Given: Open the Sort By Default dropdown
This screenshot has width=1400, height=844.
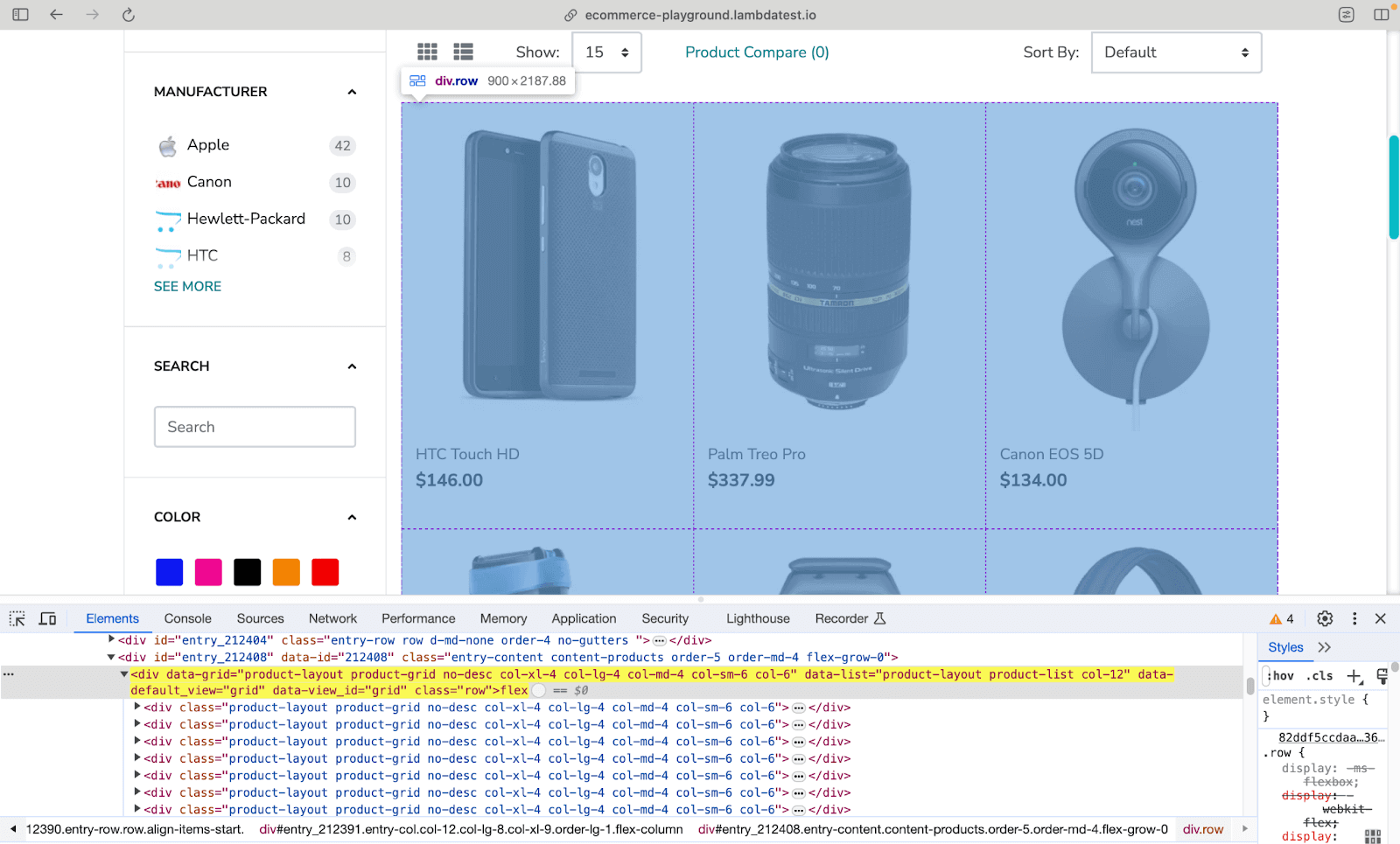Looking at the screenshot, I should [x=1176, y=52].
